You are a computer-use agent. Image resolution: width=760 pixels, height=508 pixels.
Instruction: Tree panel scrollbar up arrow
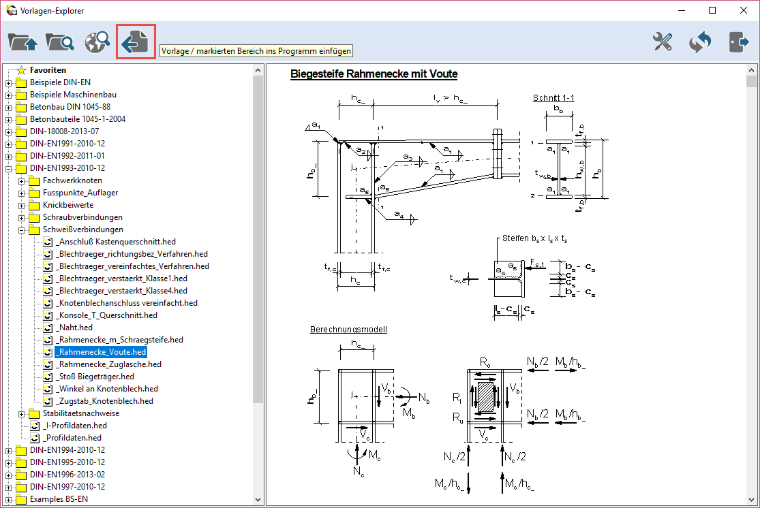[x=258, y=71]
